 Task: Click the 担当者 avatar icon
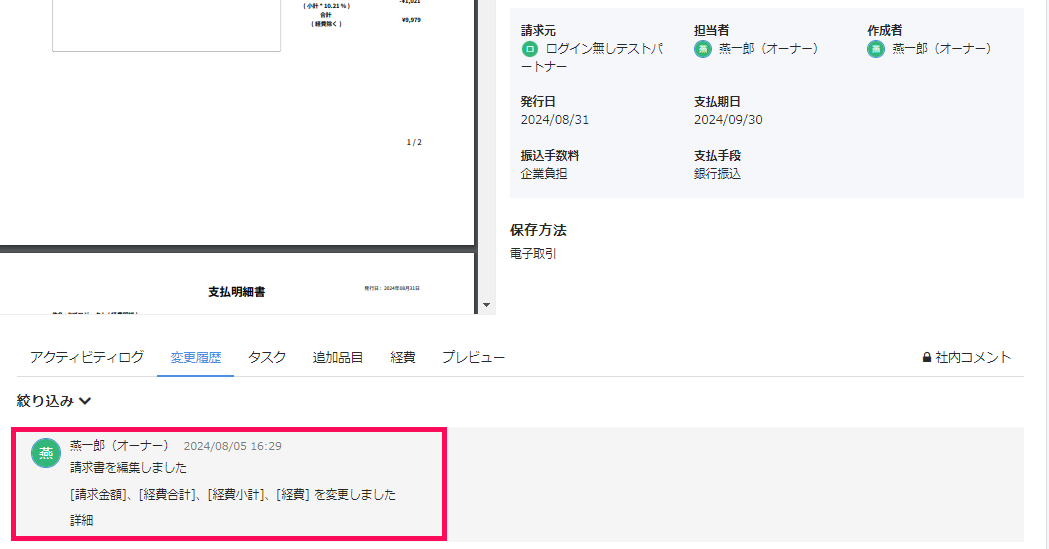pyautogui.click(x=702, y=49)
